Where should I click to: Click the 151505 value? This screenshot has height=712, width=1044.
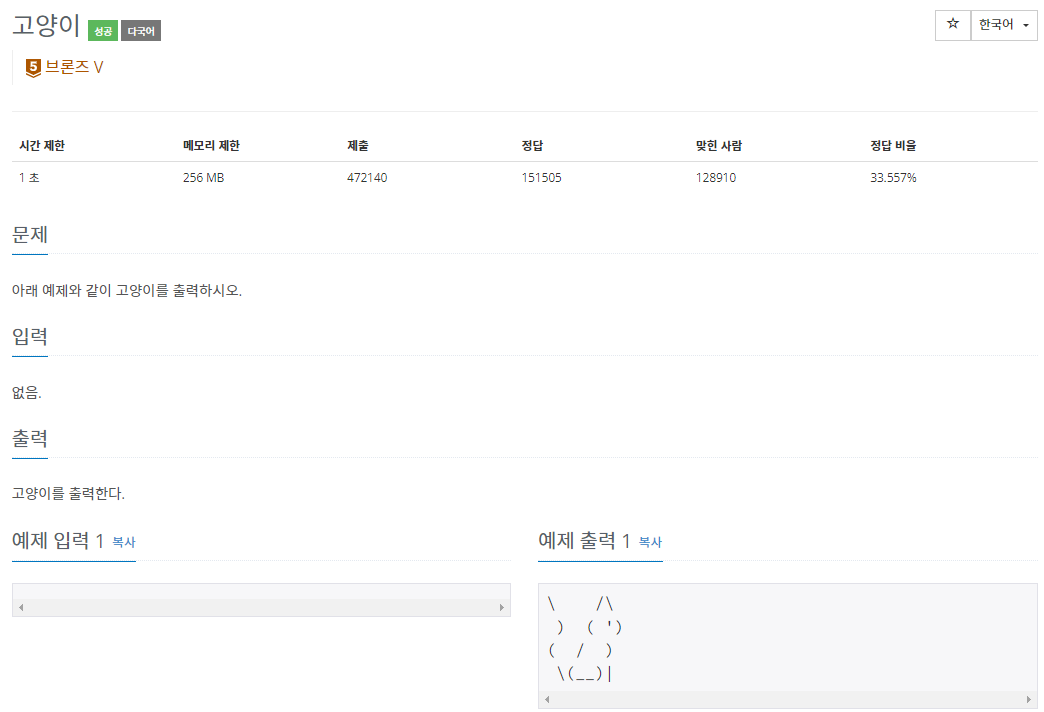click(x=541, y=178)
